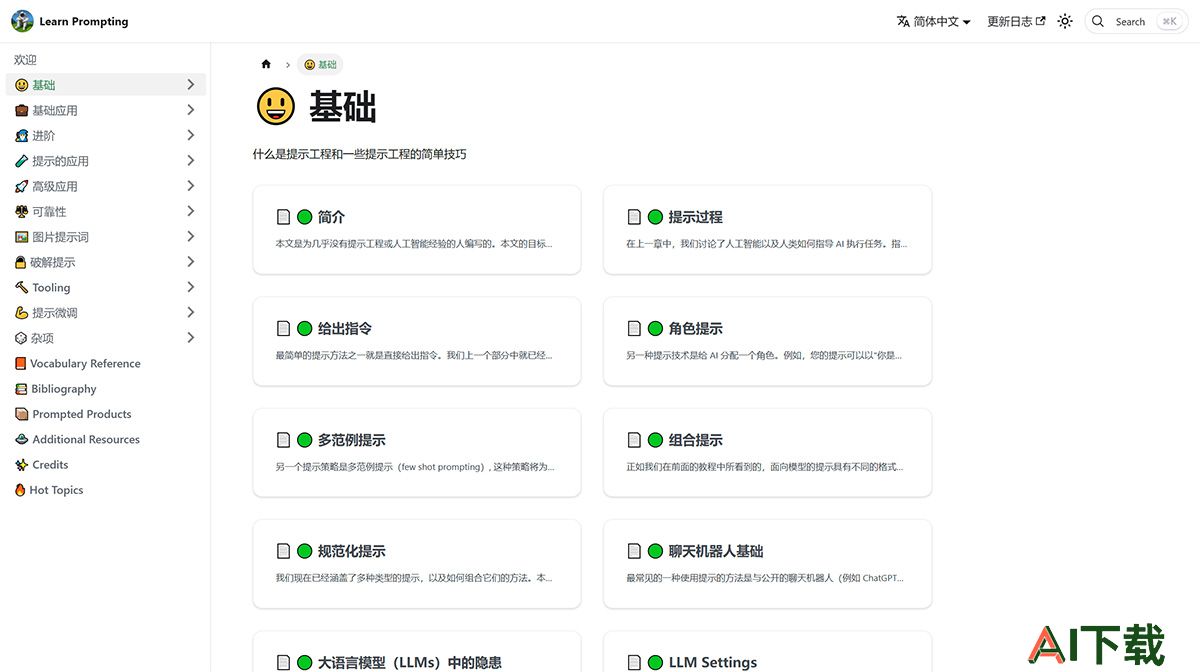Viewport: 1200px width, 672px height.
Task: Click the 基础 breadcrumb pill
Action: pyautogui.click(x=320, y=64)
